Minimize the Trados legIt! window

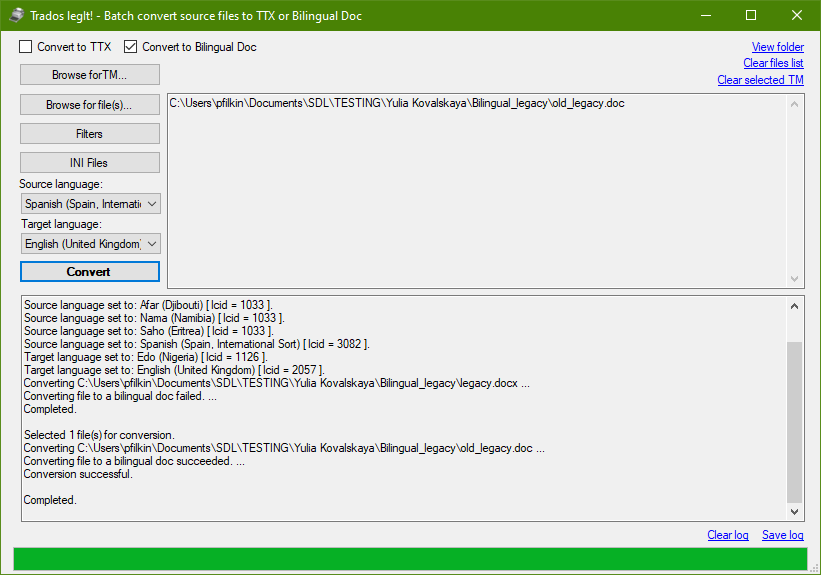click(x=706, y=15)
